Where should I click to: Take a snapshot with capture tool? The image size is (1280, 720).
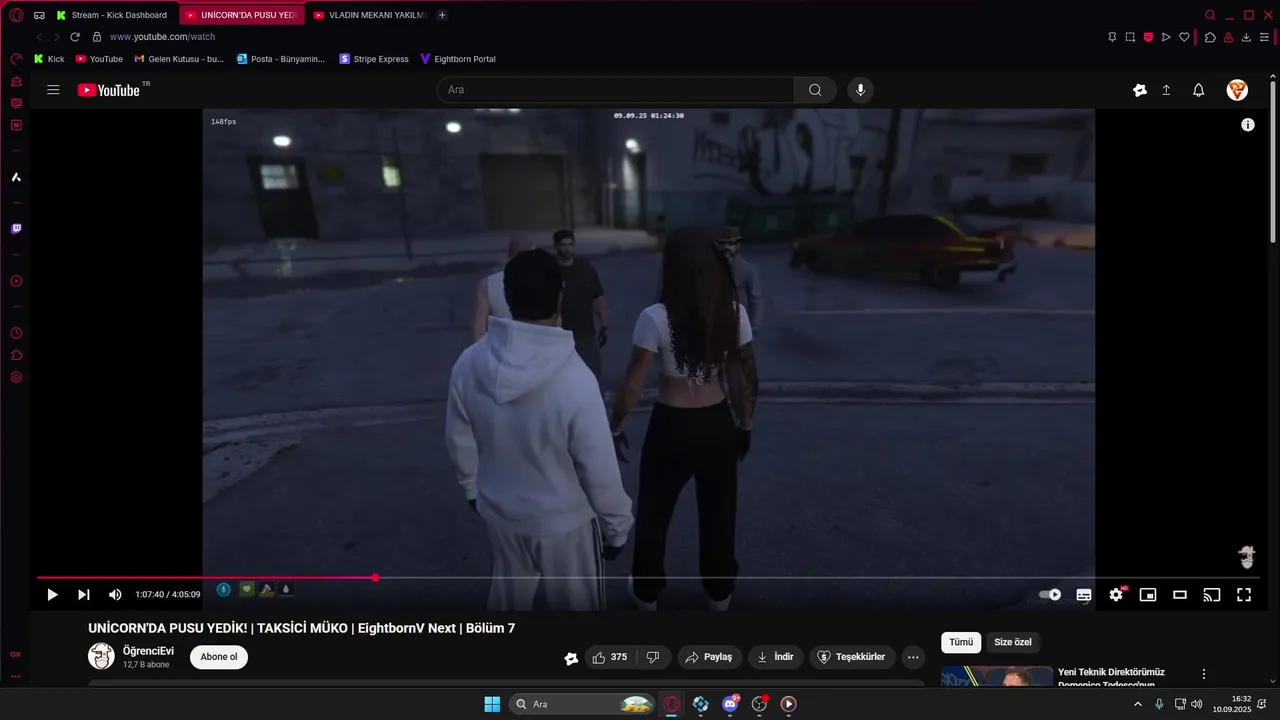click(x=1130, y=37)
